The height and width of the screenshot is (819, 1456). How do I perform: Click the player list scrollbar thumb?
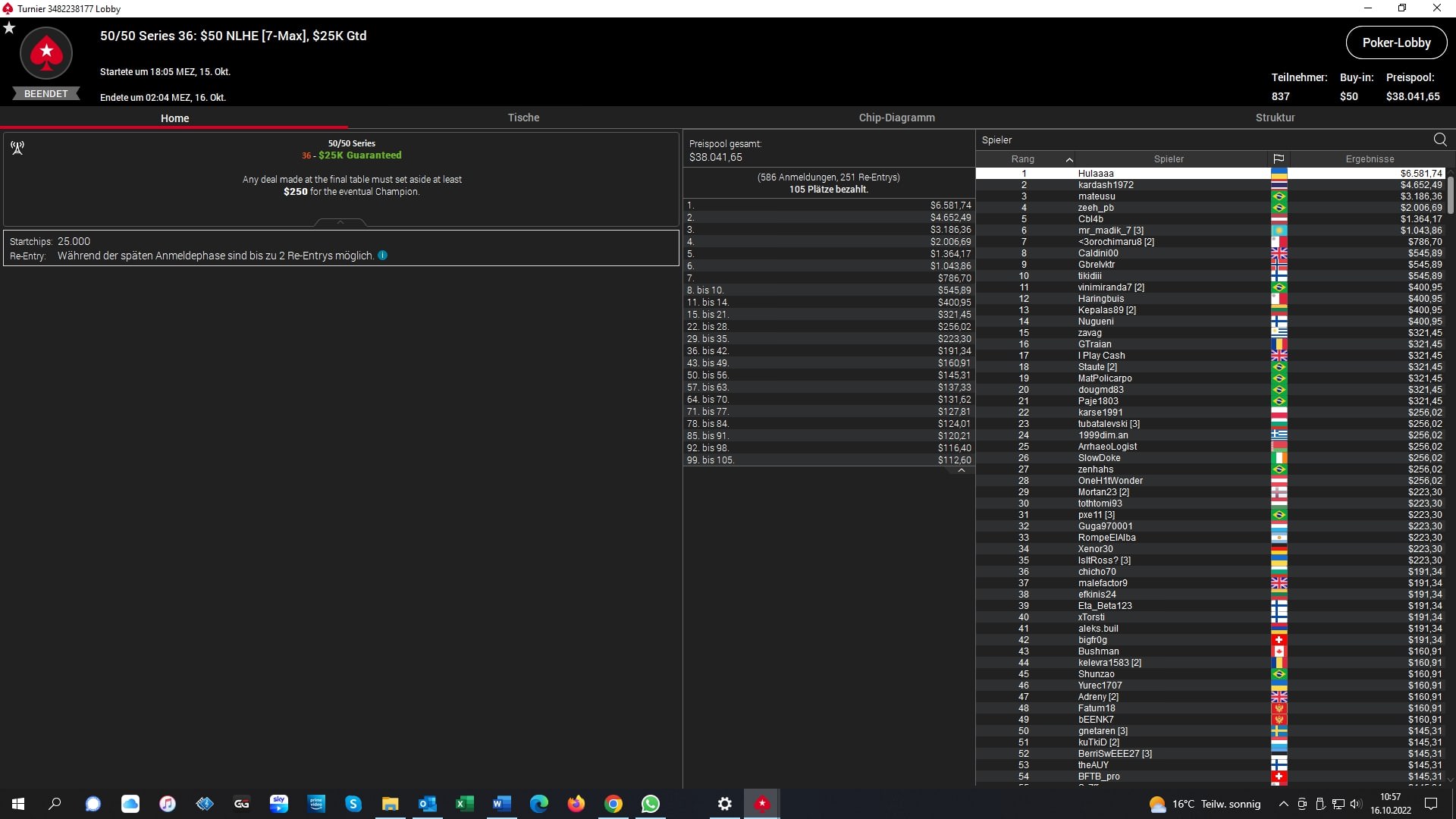coord(1450,194)
